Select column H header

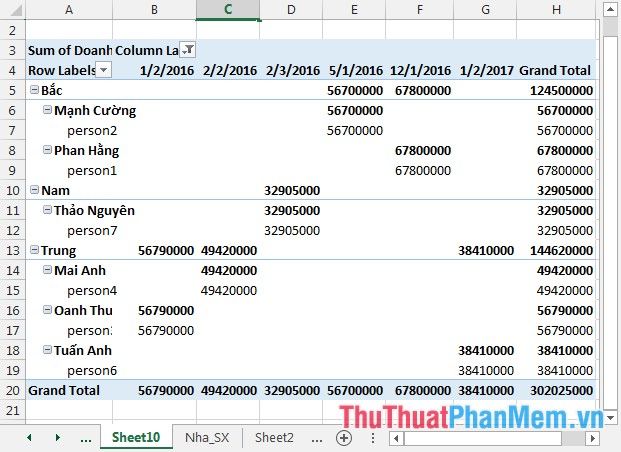tap(556, 10)
